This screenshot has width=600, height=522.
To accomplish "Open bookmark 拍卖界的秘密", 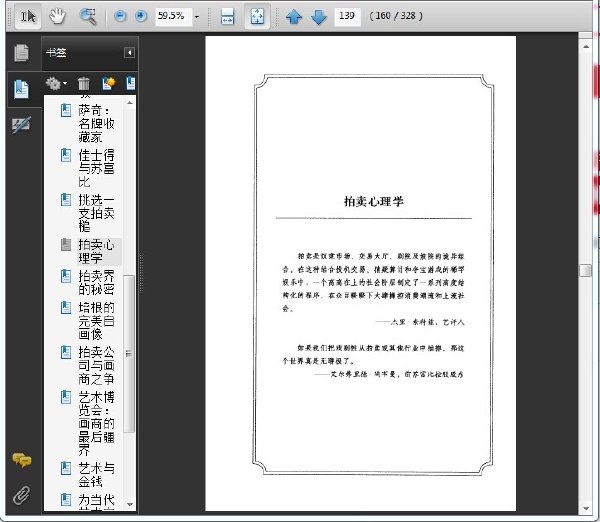I will (x=96, y=282).
